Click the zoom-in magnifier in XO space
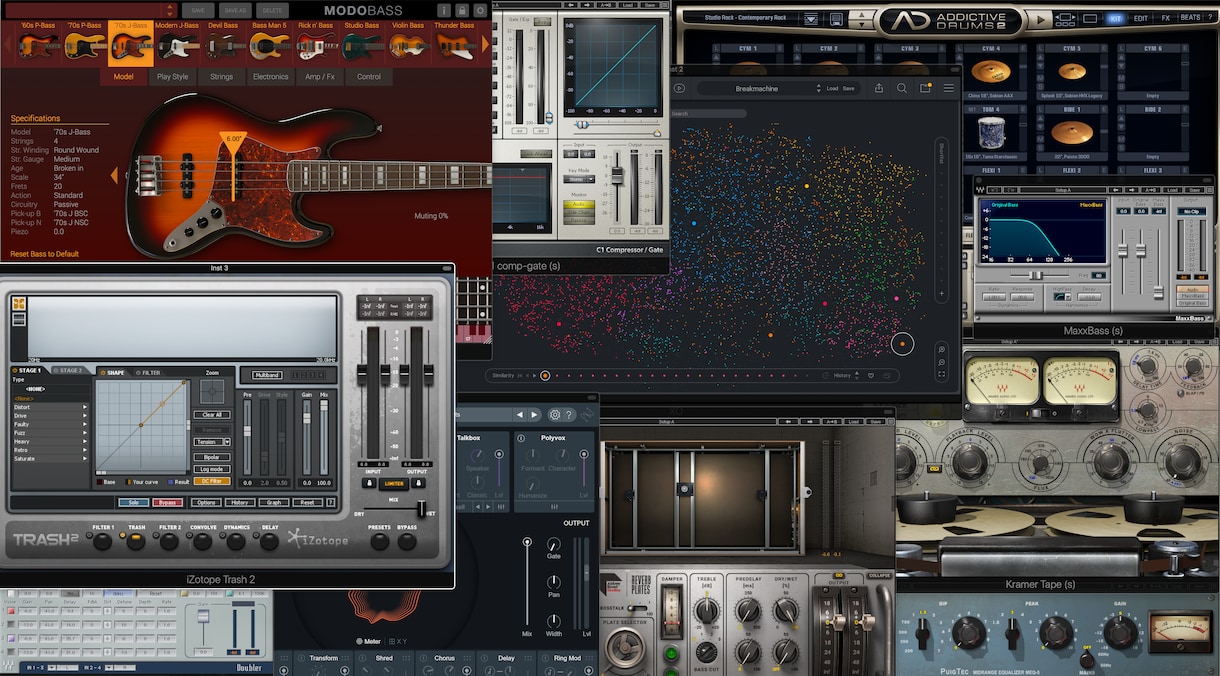This screenshot has width=1220, height=676. (x=942, y=349)
